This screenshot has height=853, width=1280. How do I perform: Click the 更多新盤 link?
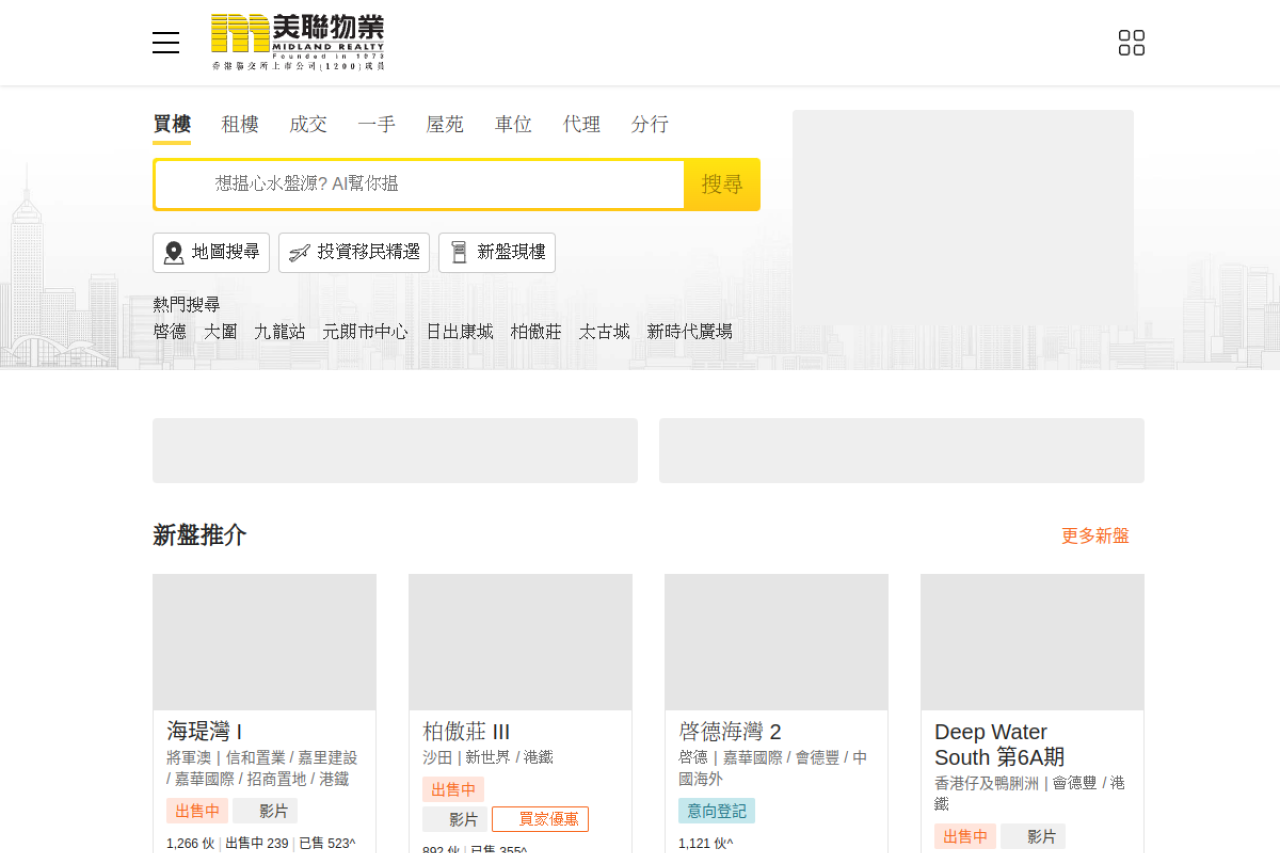point(1095,536)
